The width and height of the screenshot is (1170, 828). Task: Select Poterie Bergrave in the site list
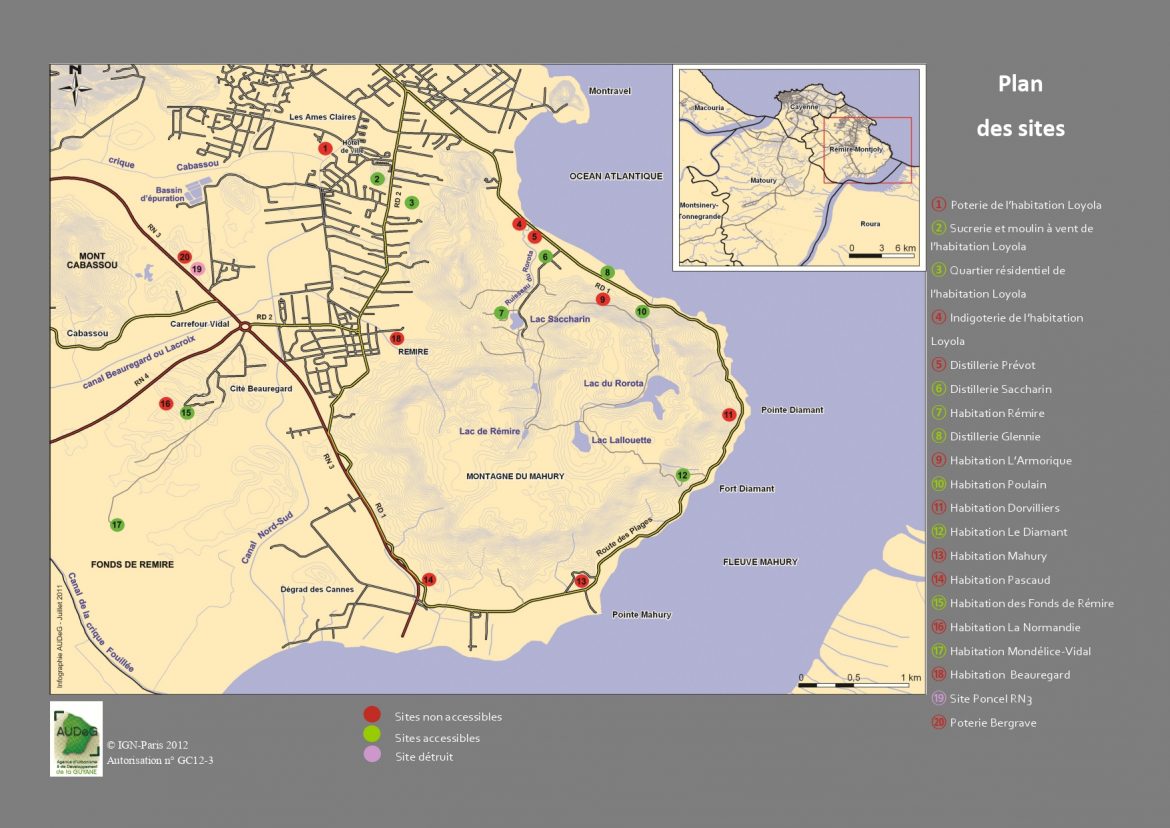(x=995, y=722)
